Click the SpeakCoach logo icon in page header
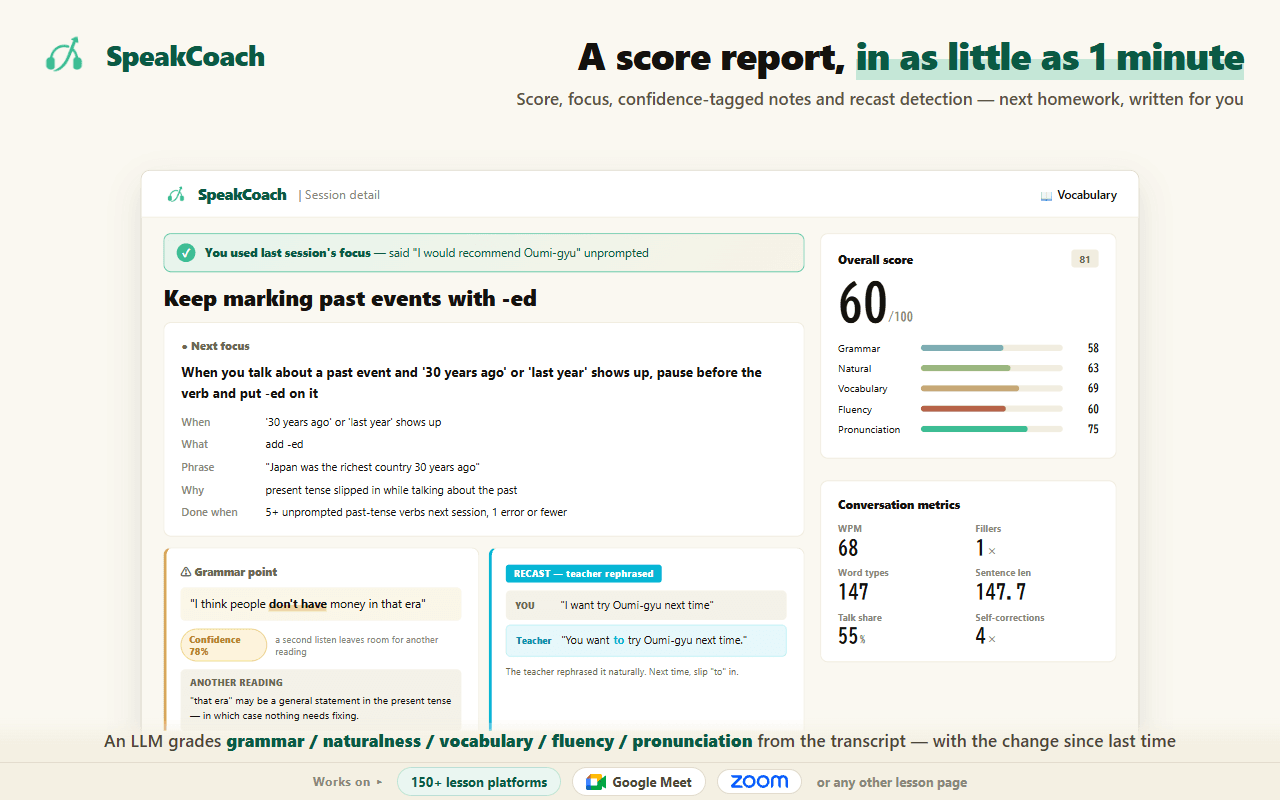The width and height of the screenshot is (1280, 800). click(64, 55)
